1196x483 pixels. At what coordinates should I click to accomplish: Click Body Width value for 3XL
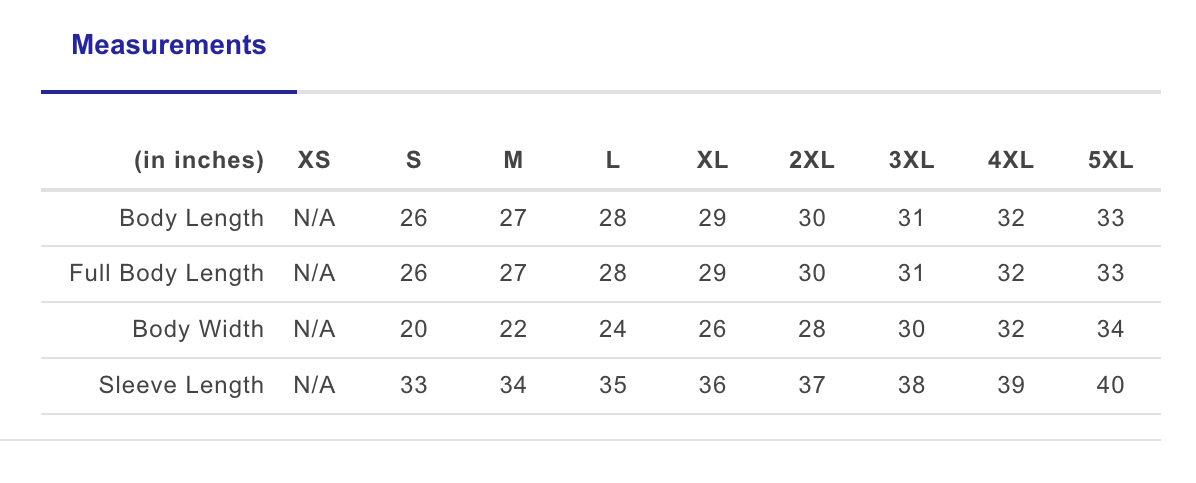[911, 330]
